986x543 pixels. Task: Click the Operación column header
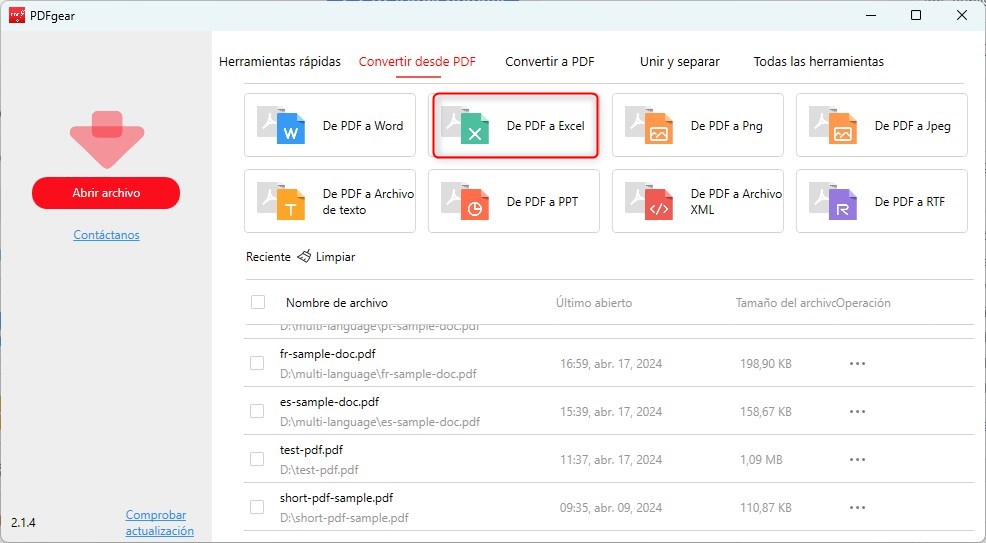tap(863, 303)
